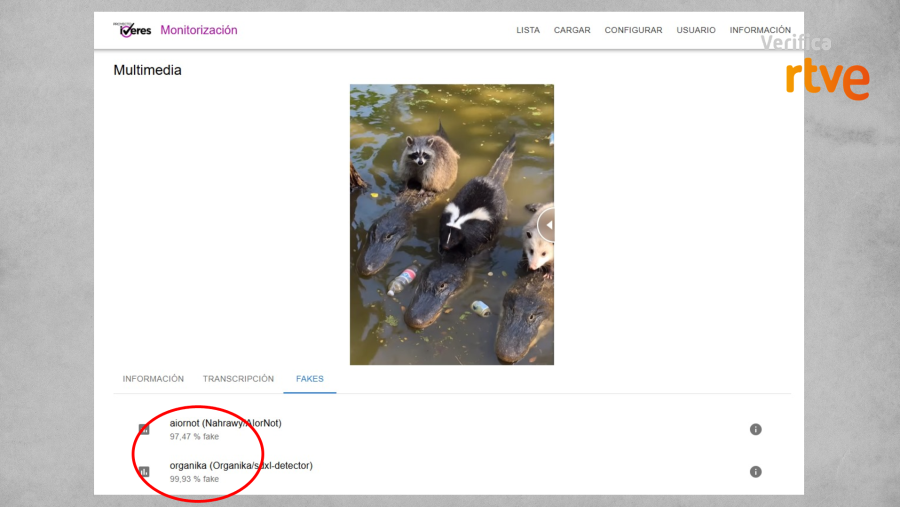Click the chart icon beside organika
The height and width of the screenshot is (507, 900).
coord(144,472)
